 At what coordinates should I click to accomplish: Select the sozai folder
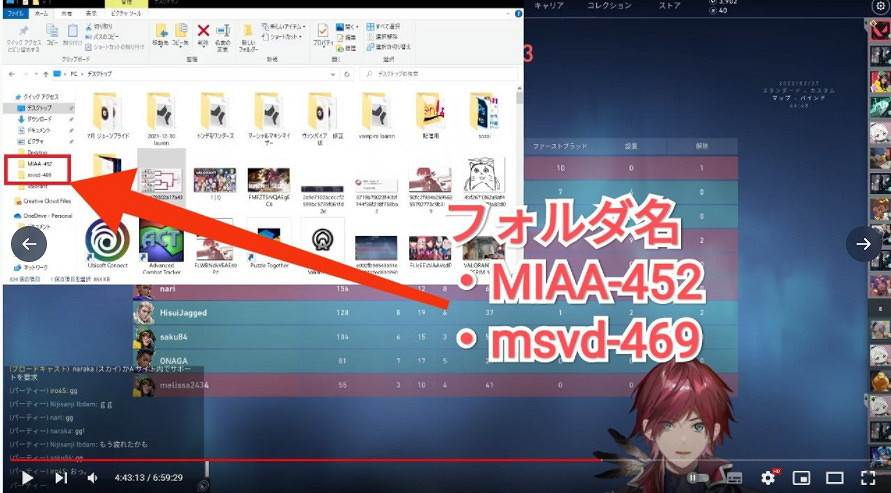tap(485, 116)
